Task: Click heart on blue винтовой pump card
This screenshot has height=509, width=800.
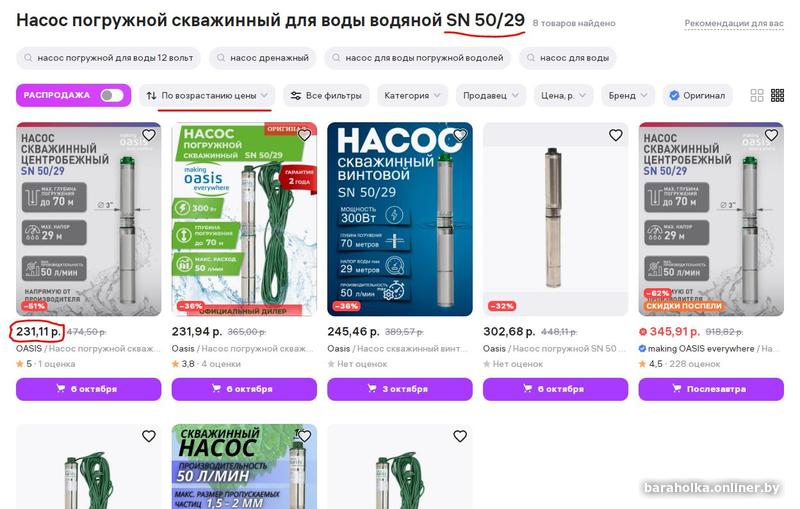Action: tap(460, 135)
